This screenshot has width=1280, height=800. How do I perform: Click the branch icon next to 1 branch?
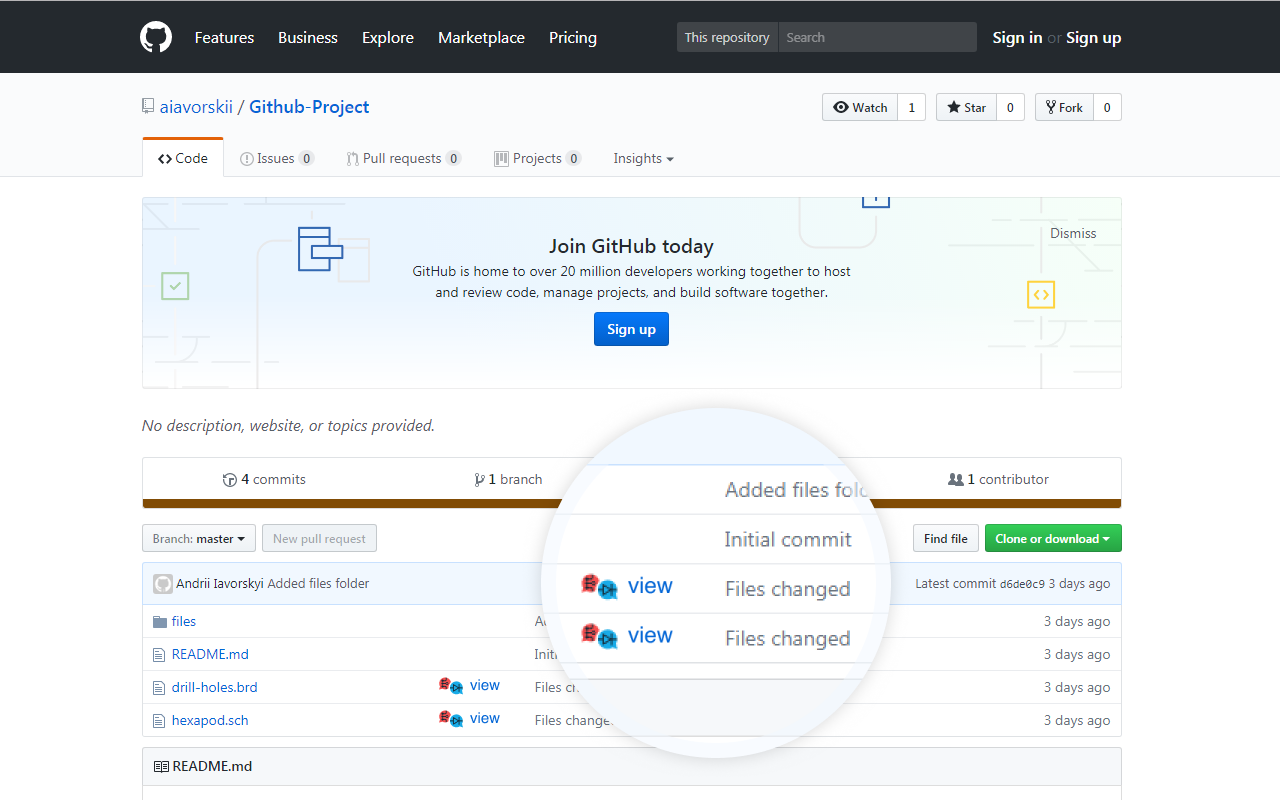481,479
